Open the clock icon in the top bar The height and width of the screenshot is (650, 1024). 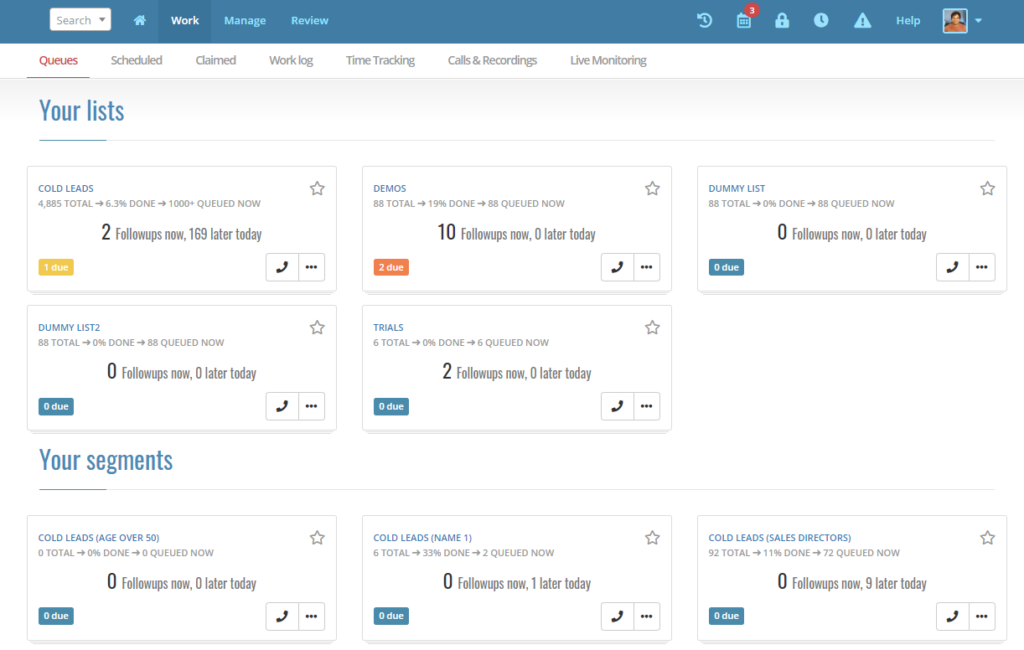pos(821,20)
